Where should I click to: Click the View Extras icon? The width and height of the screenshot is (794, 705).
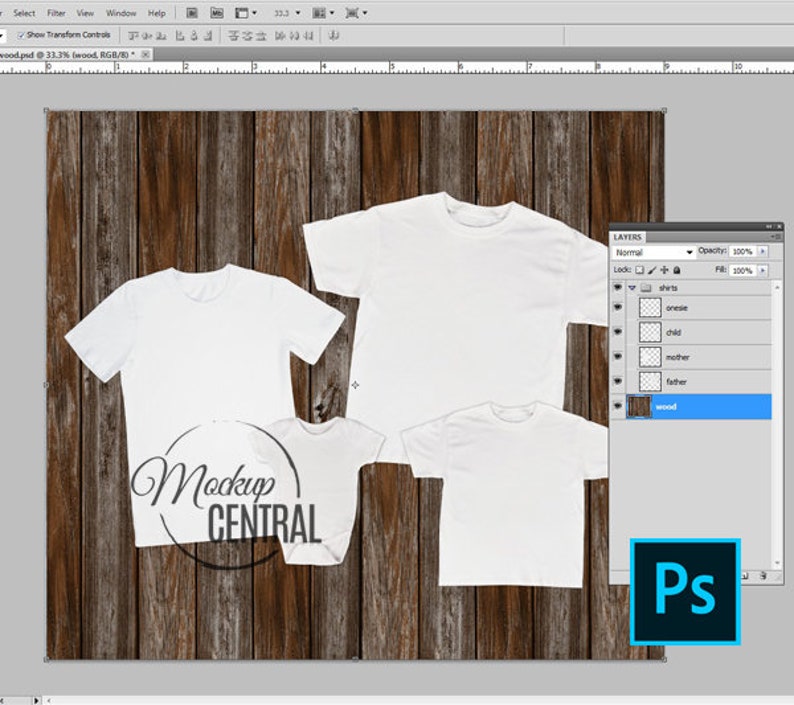(242, 13)
